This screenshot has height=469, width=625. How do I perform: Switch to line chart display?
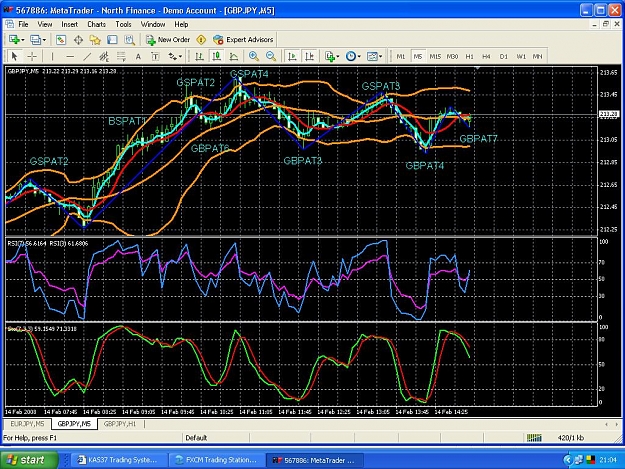(x=234, y=56)
